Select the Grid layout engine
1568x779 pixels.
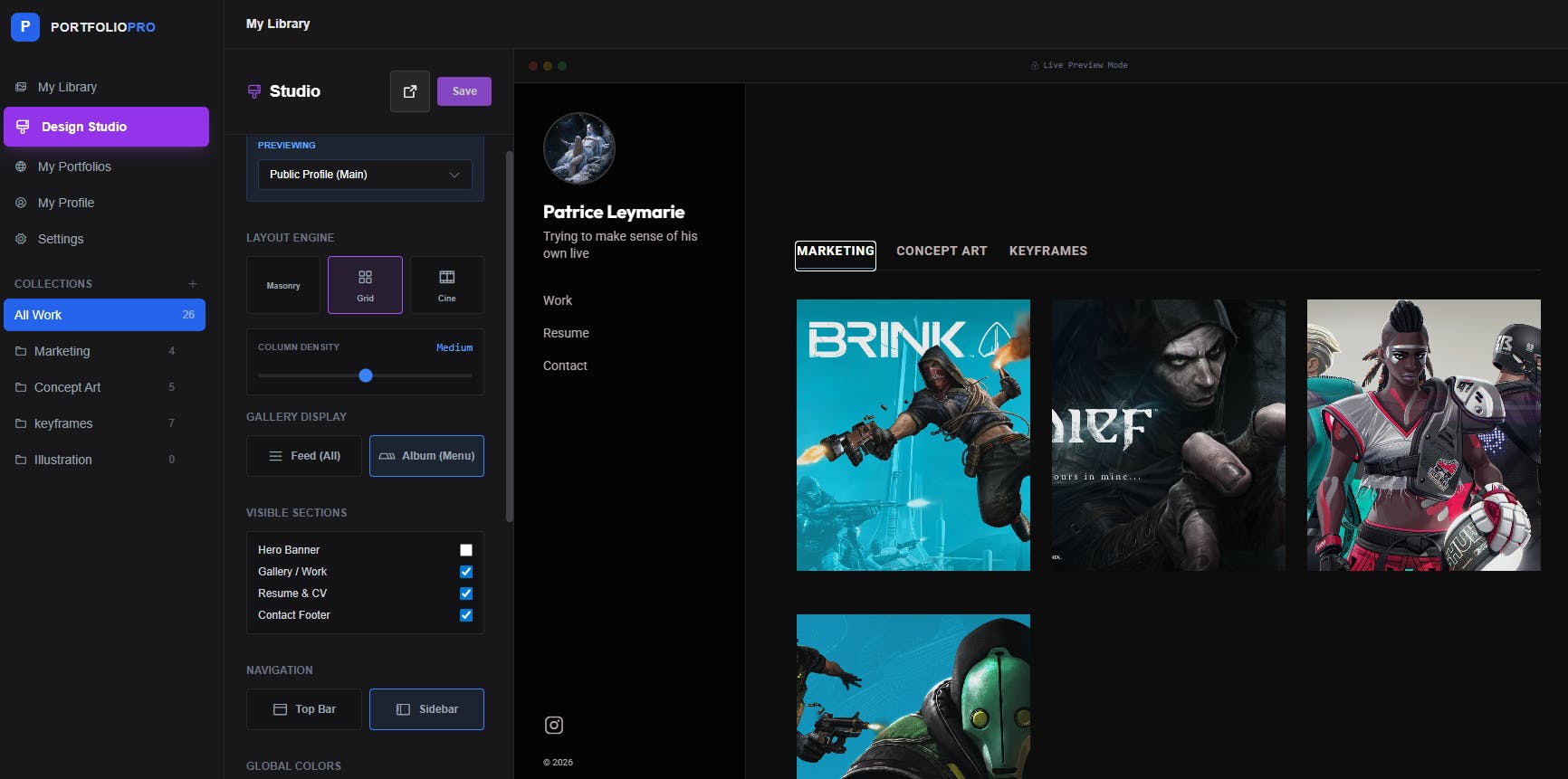[365, 285]
